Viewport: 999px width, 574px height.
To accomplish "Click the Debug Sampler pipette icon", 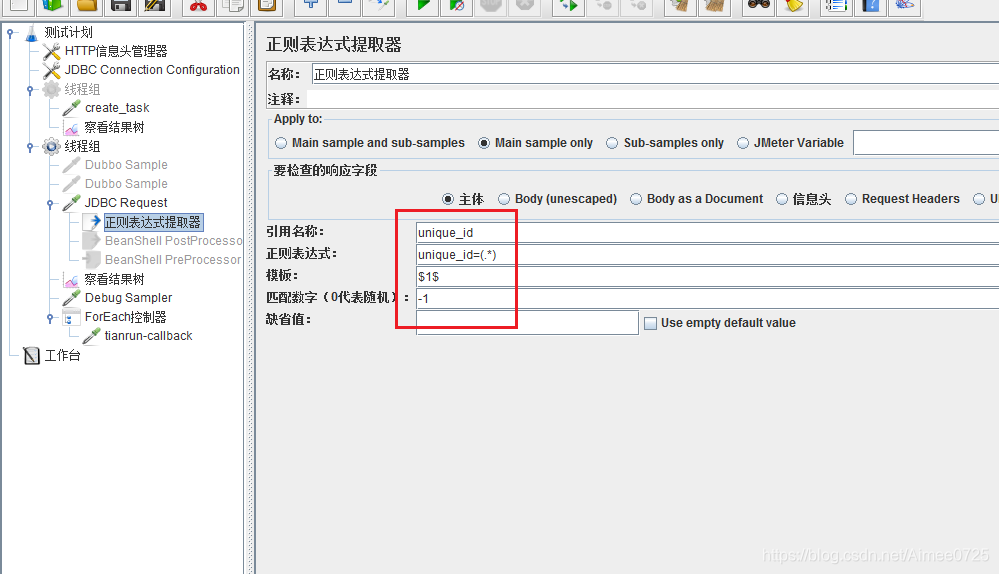I will pos(71,298).
